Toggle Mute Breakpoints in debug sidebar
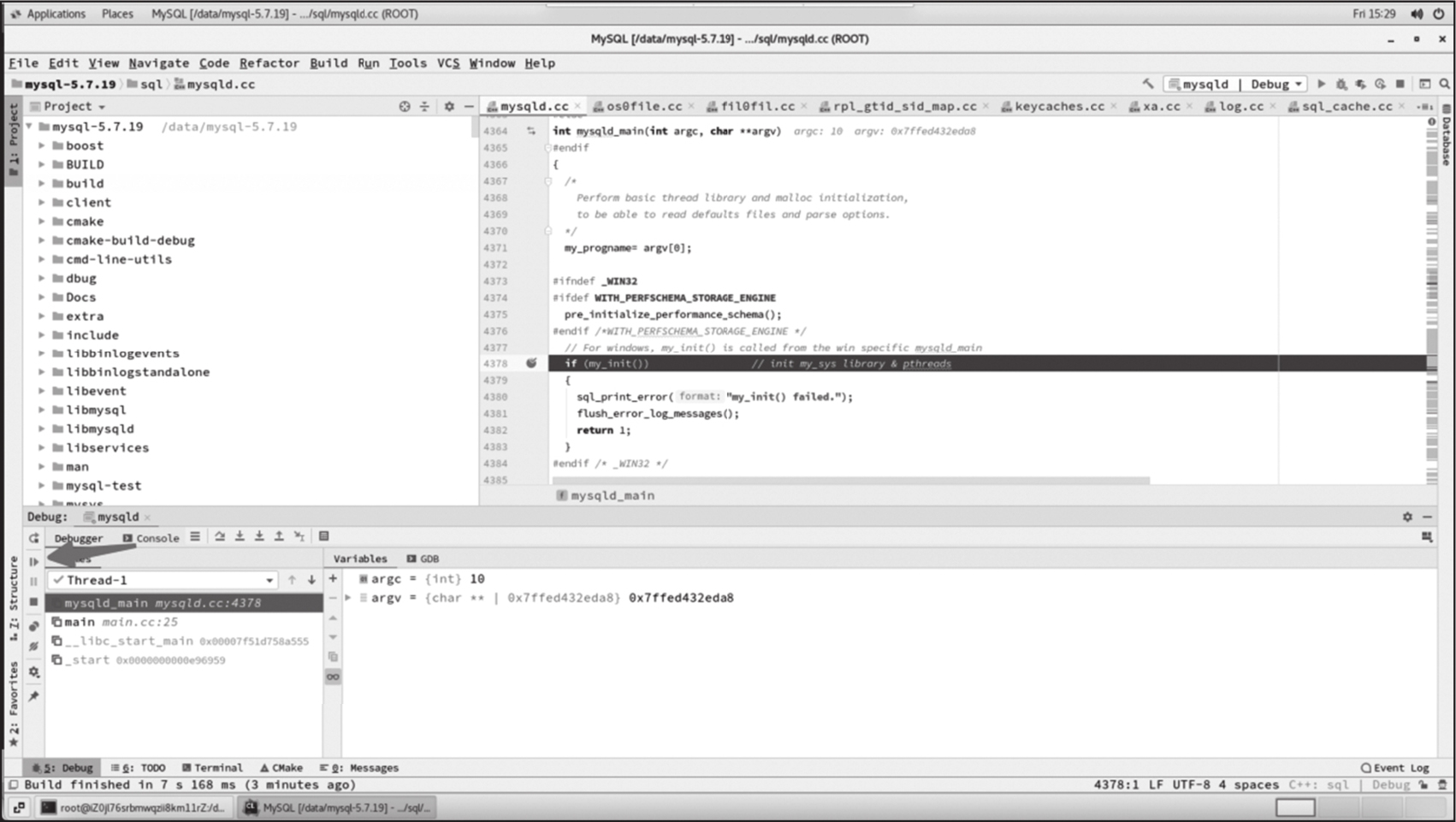Screen dimensions: 1456x822 coord(34,647)
